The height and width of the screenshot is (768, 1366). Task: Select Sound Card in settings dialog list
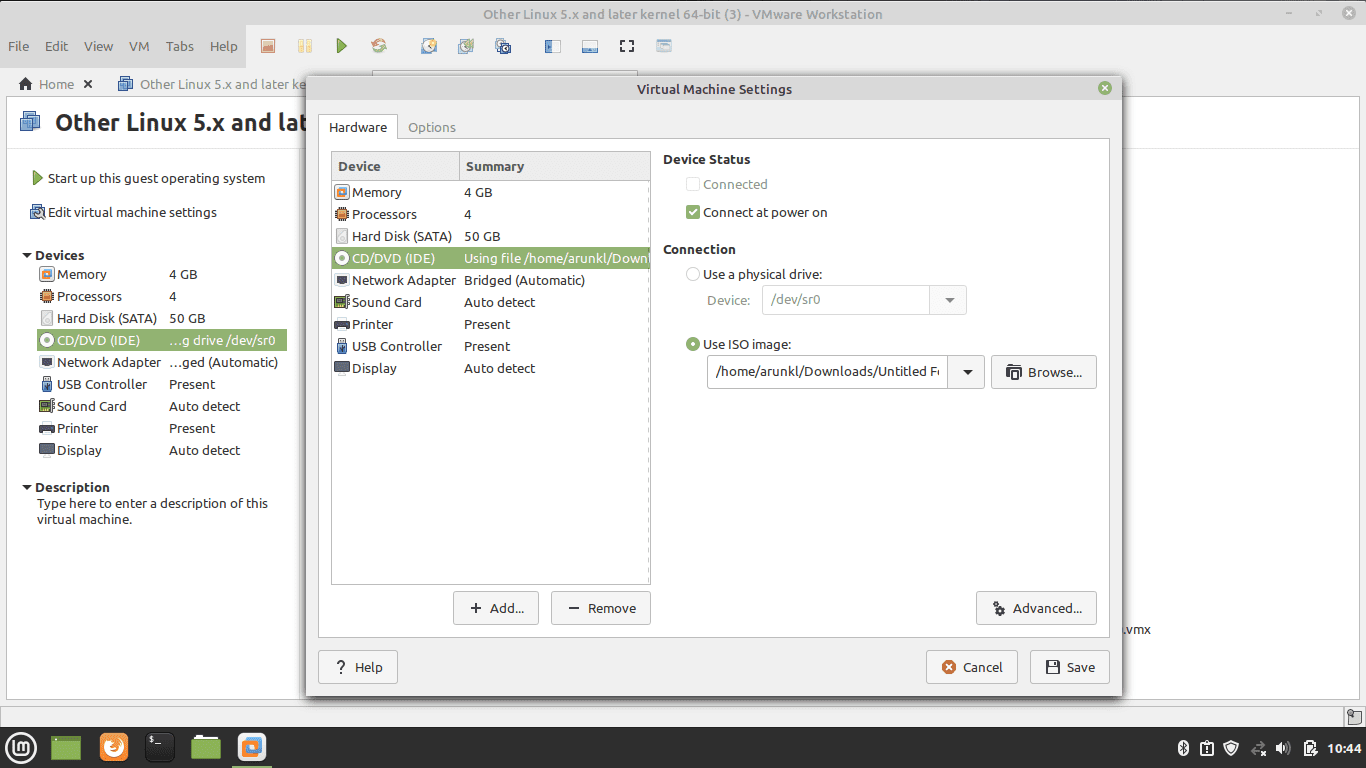coord(491,302)
